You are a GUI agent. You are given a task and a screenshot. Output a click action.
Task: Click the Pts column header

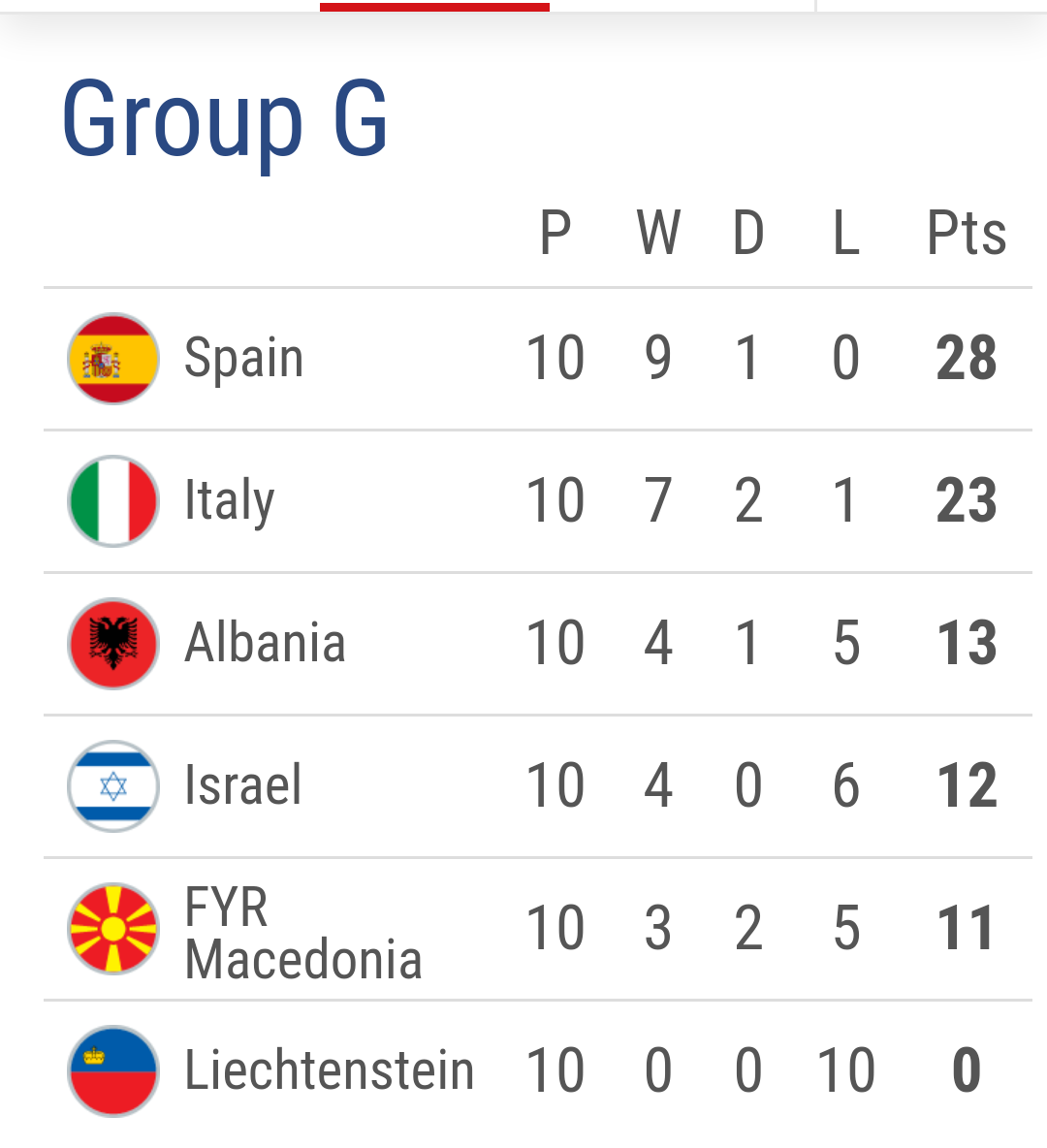[967, 234]
